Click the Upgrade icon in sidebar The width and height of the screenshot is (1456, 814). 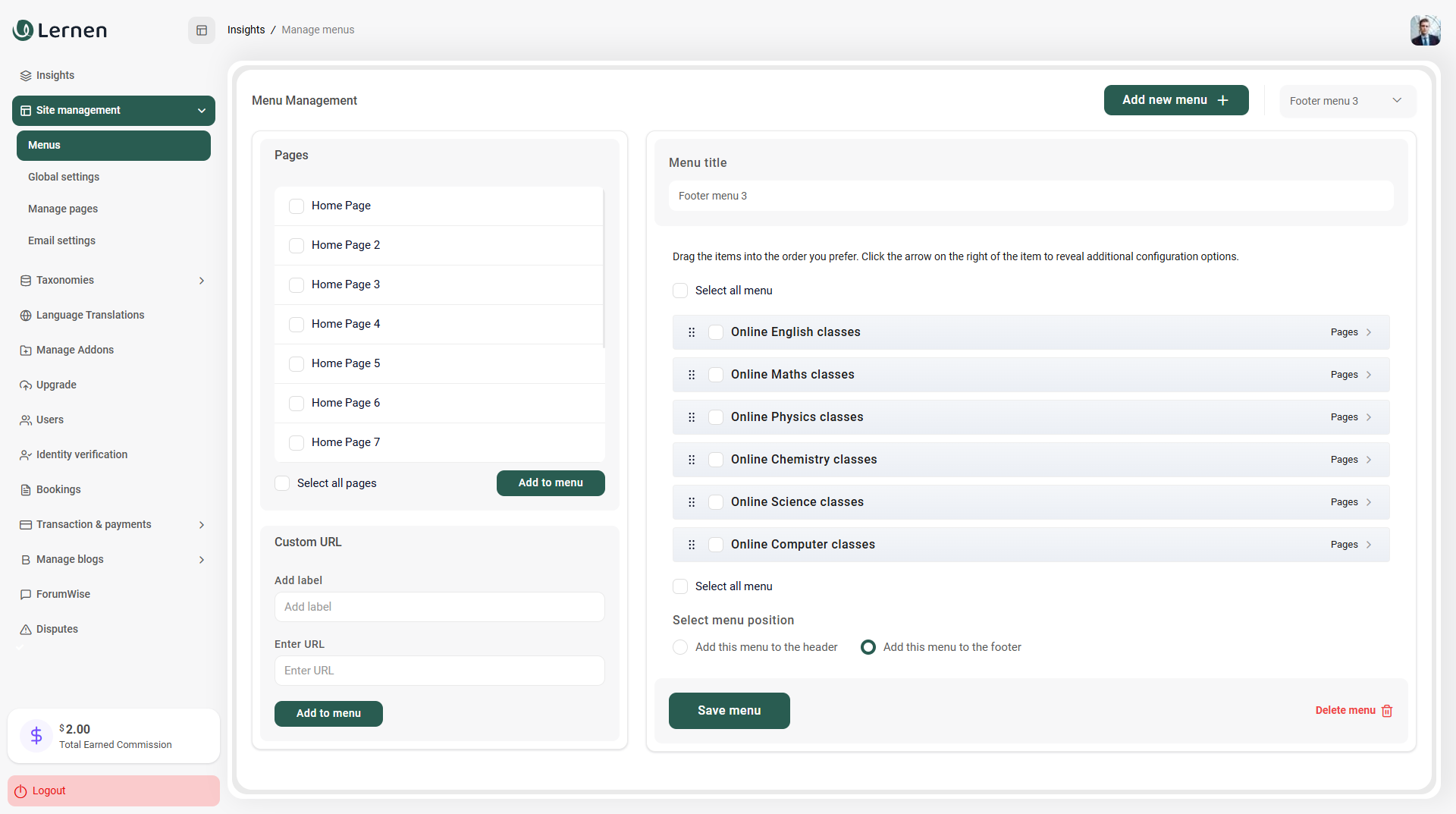pyautogui.click(x=25, y=385)
